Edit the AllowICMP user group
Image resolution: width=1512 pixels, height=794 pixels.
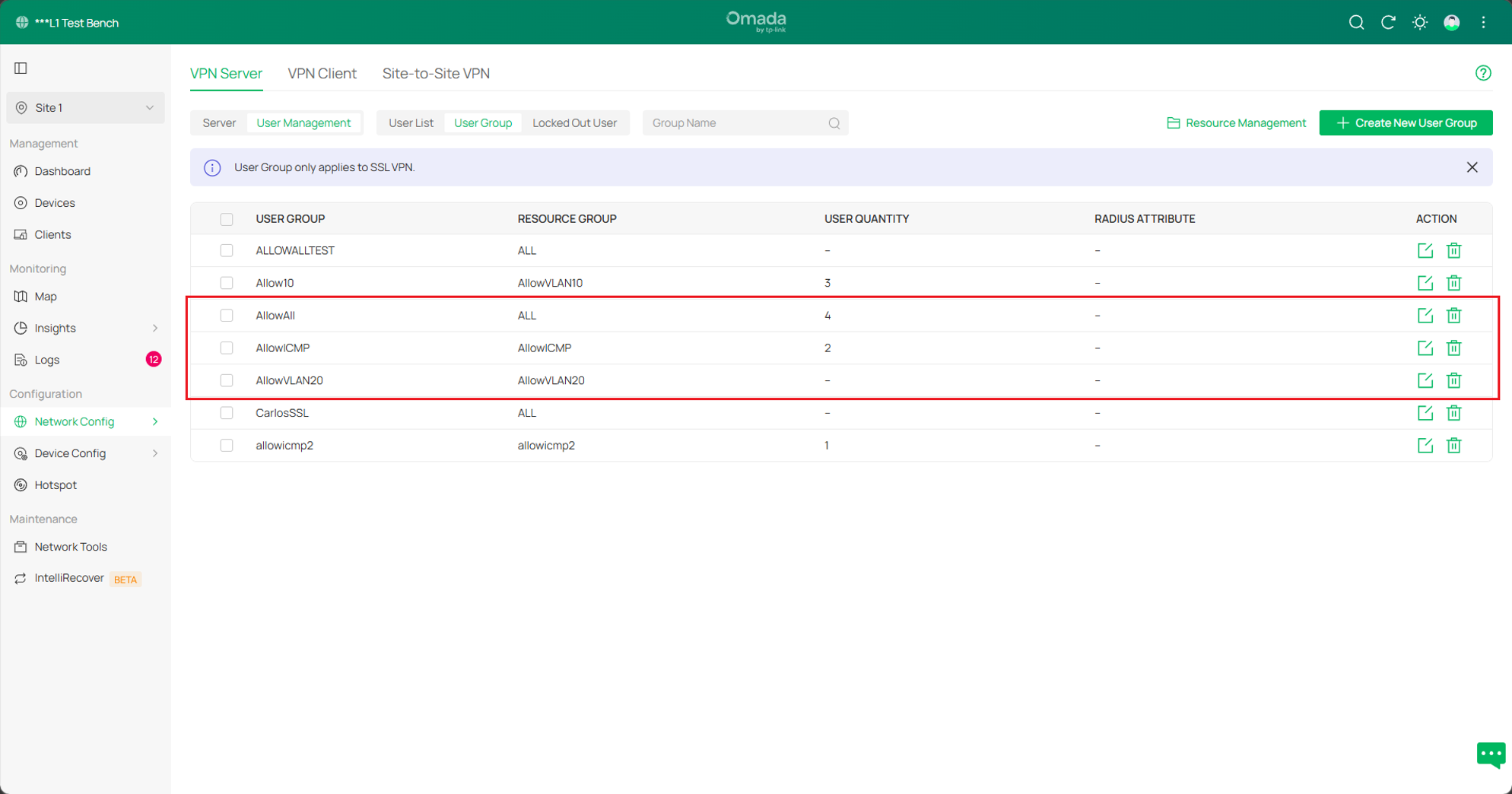tap(1425, 348)
